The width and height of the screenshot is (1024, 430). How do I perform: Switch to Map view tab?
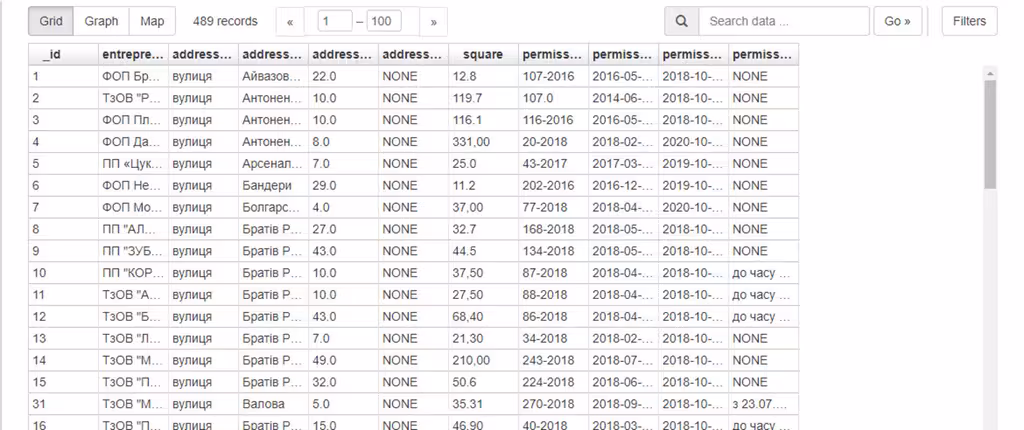coord(152,21)
